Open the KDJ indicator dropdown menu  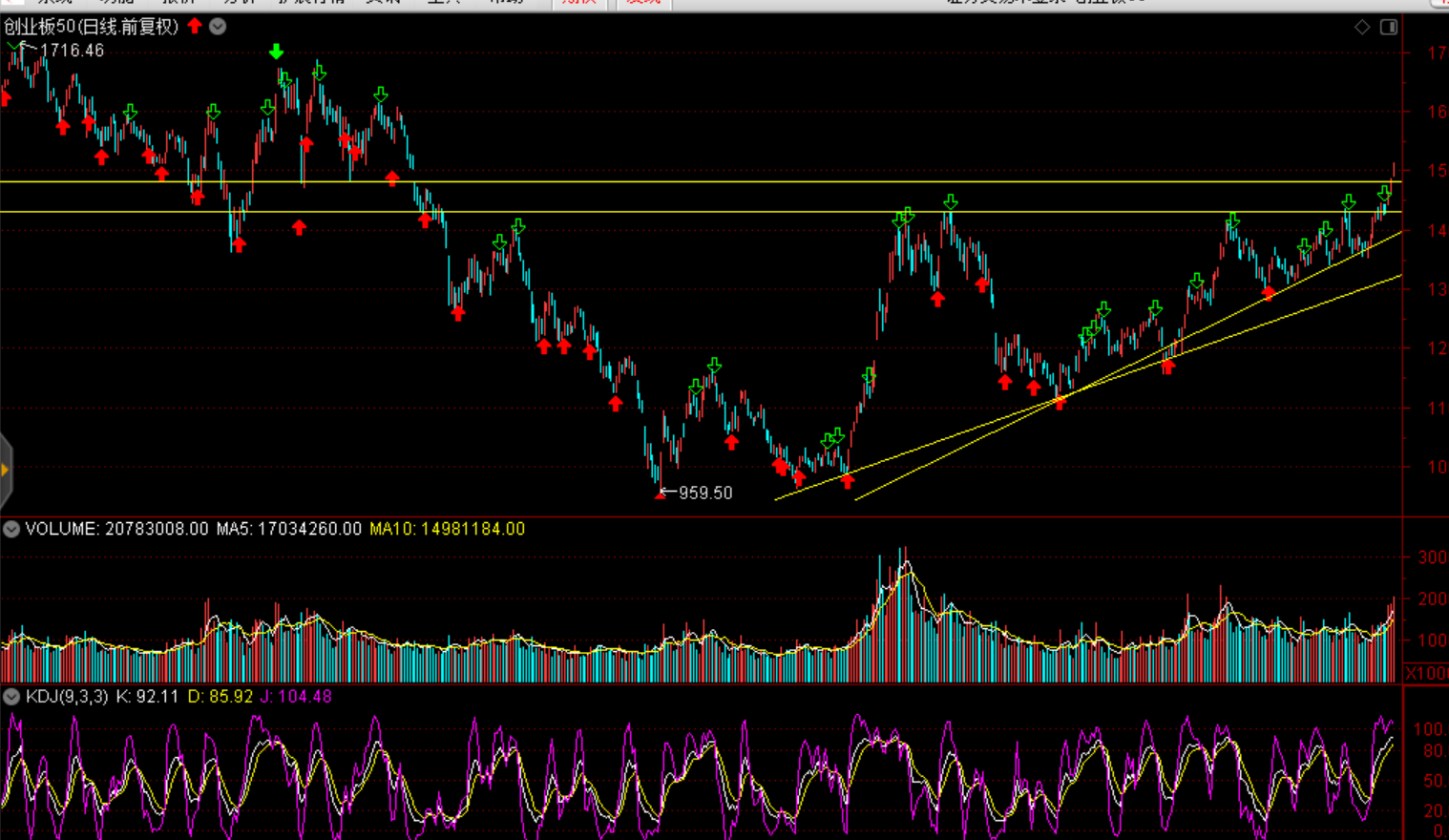(x=11, y=697)
